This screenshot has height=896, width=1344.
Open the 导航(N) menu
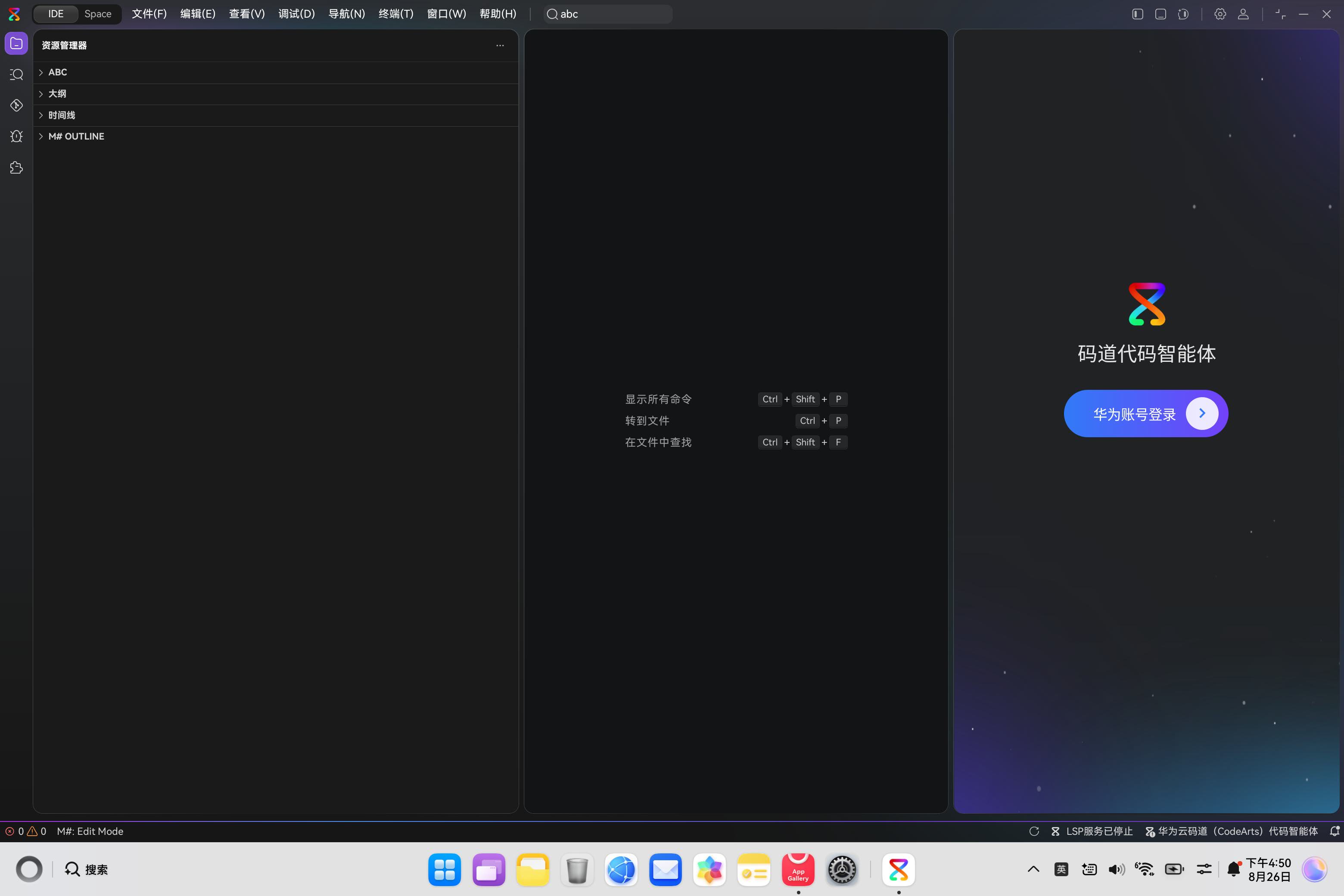(346, 14)
